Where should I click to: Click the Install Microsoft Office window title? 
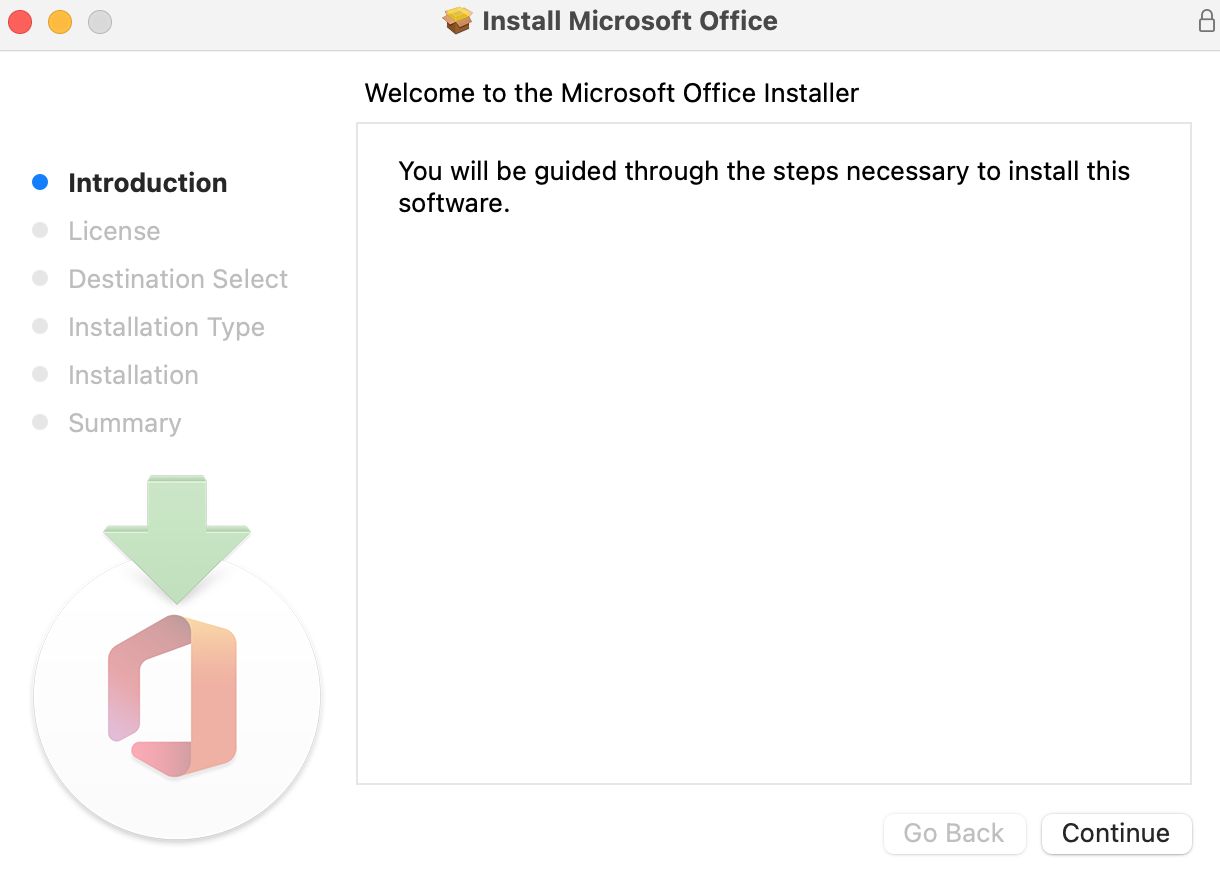click(x=629, y=21)
